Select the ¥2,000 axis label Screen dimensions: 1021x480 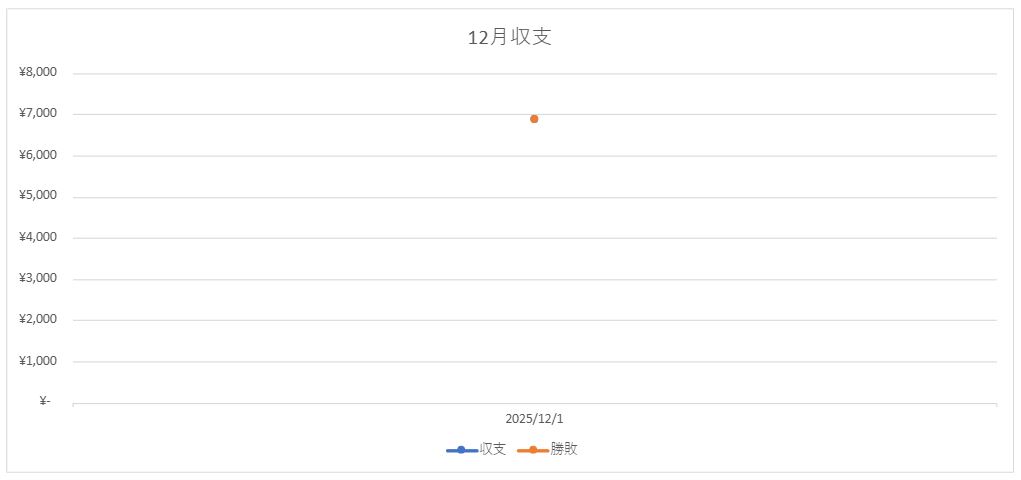38,320
